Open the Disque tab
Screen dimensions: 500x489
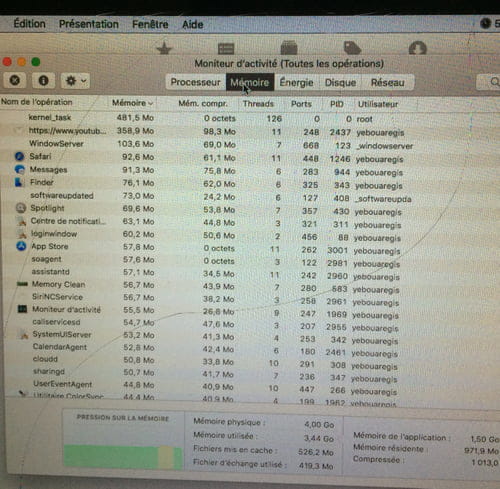340,82
